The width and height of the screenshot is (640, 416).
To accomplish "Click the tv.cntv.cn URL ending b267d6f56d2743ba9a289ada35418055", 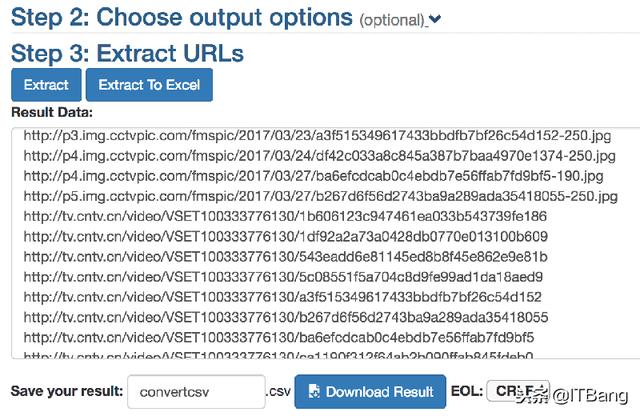I will click(285, 317).
